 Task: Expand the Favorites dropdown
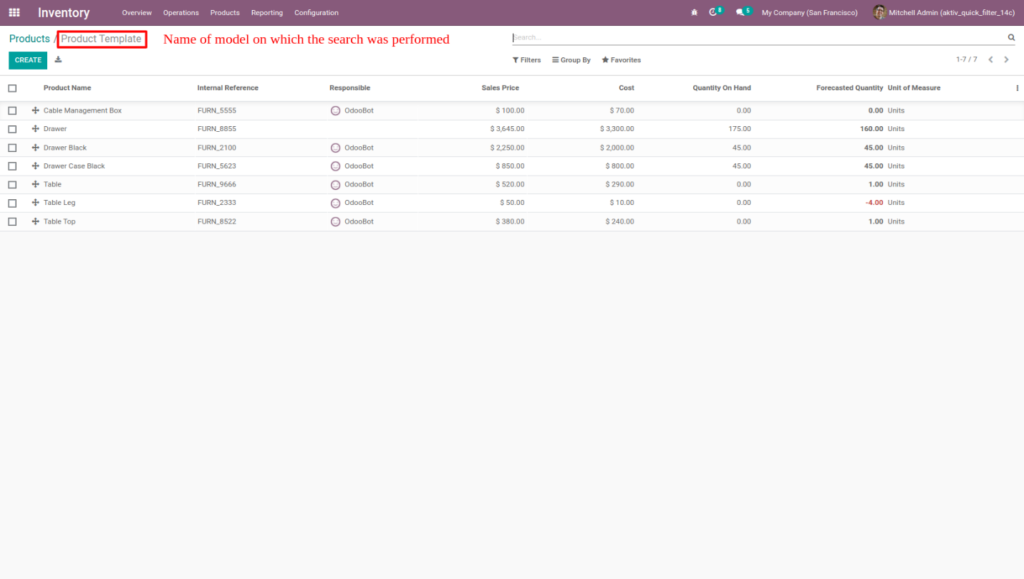[x=620, y=60]
